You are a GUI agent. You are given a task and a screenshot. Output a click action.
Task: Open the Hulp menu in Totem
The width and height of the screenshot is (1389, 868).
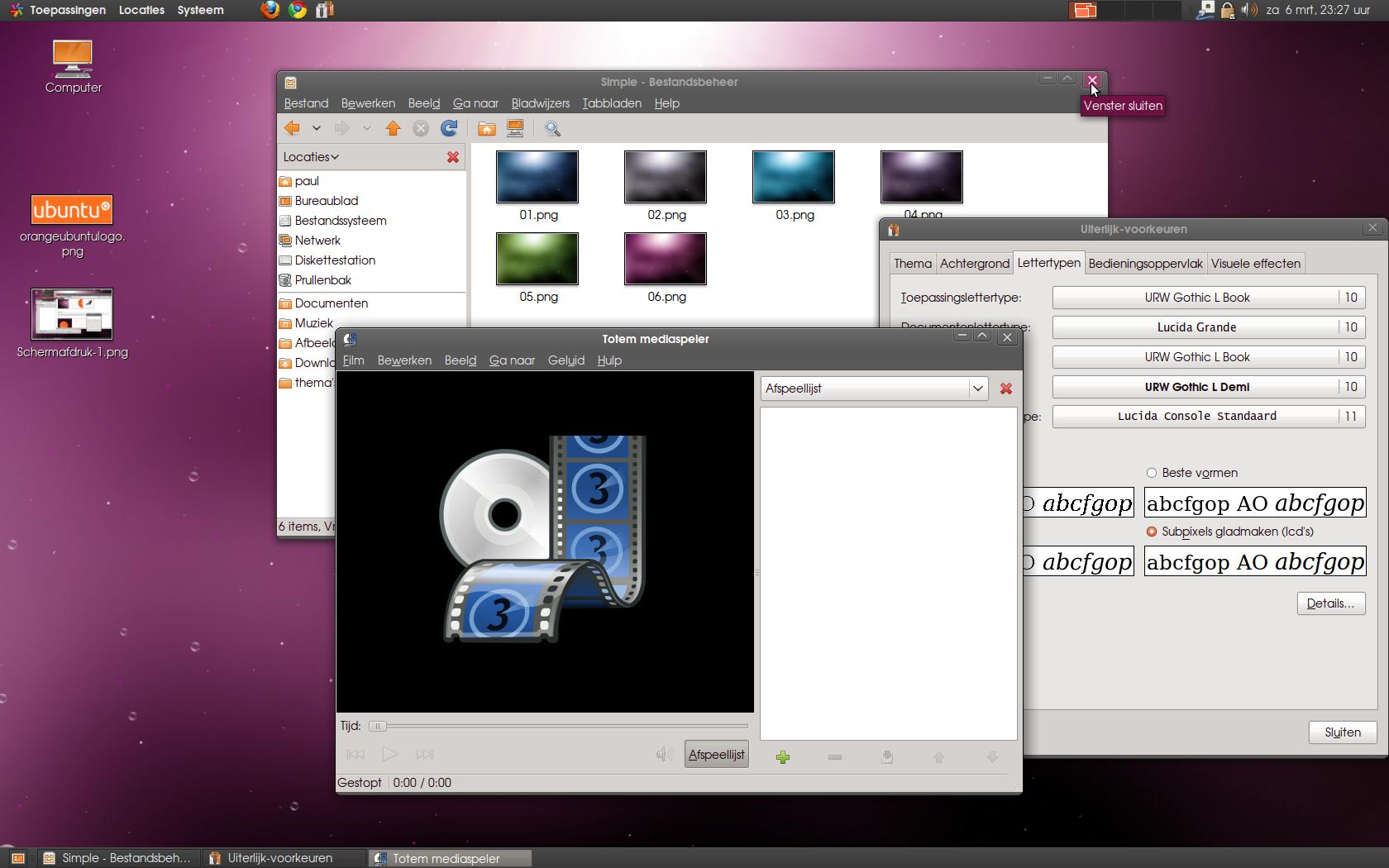609,360
